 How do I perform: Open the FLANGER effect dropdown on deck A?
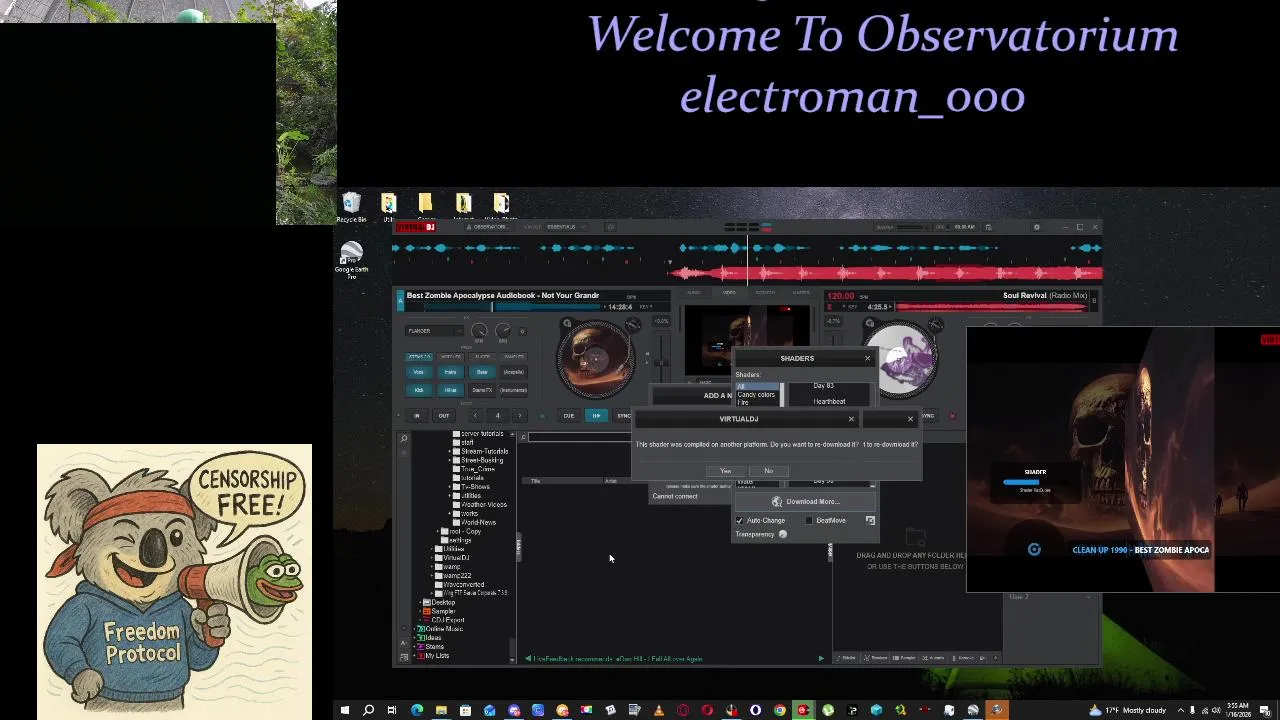coord(433,331)
